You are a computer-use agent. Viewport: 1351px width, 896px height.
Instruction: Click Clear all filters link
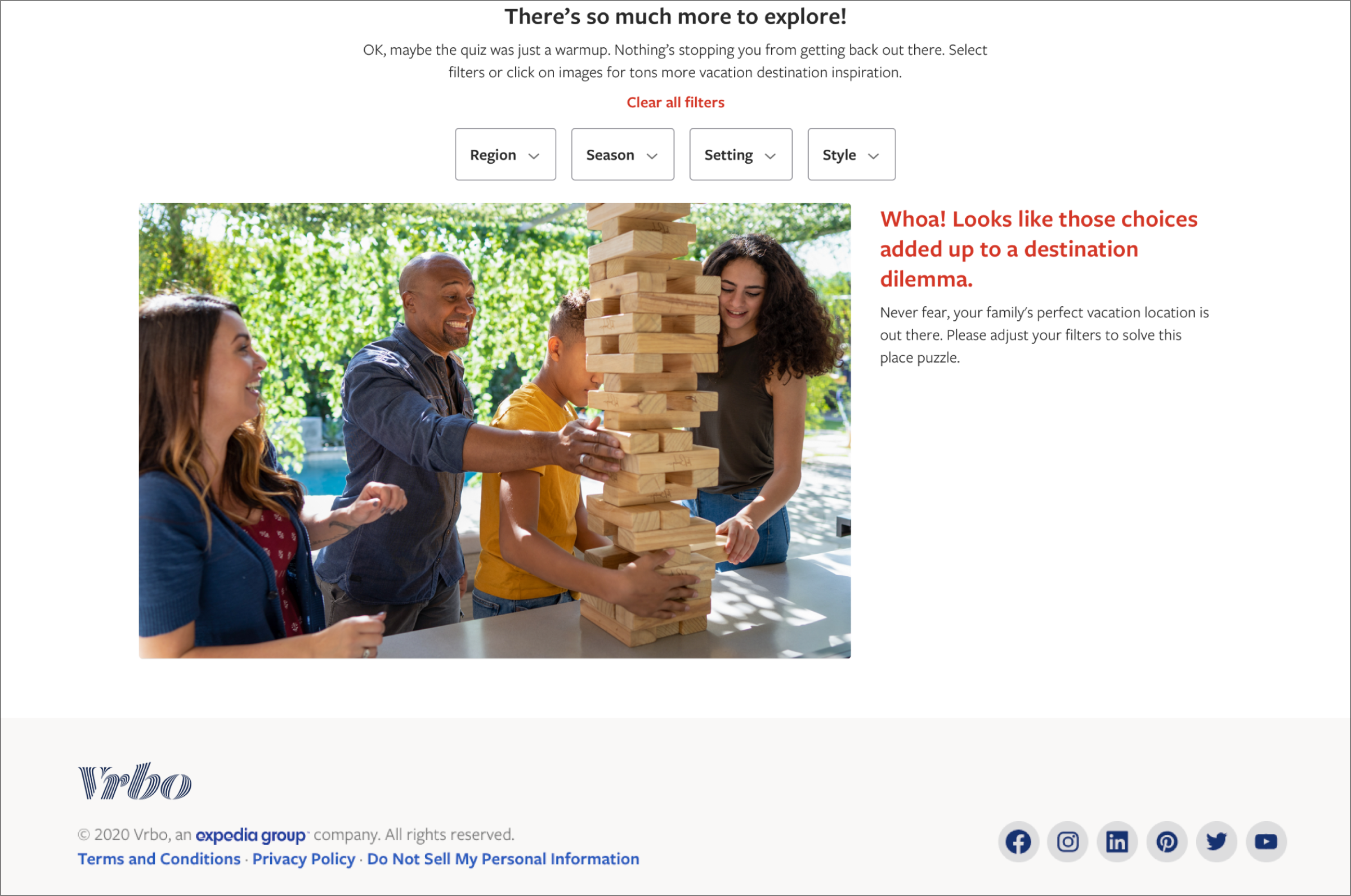[675, 102]
